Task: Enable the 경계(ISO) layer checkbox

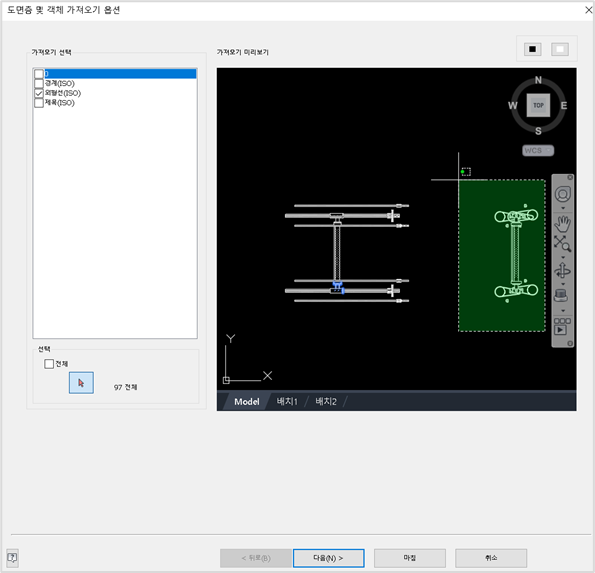Action: click(39, 83)
